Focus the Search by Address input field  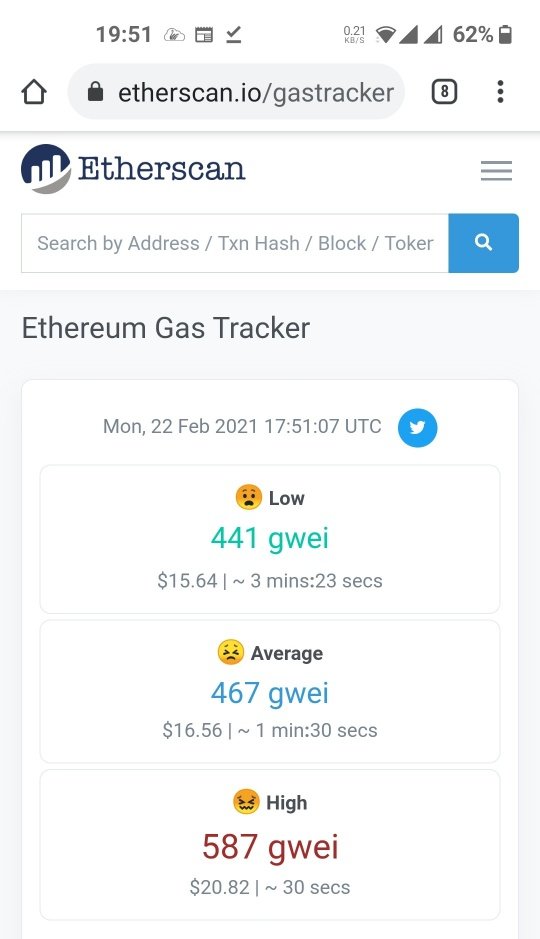point(235,243)
